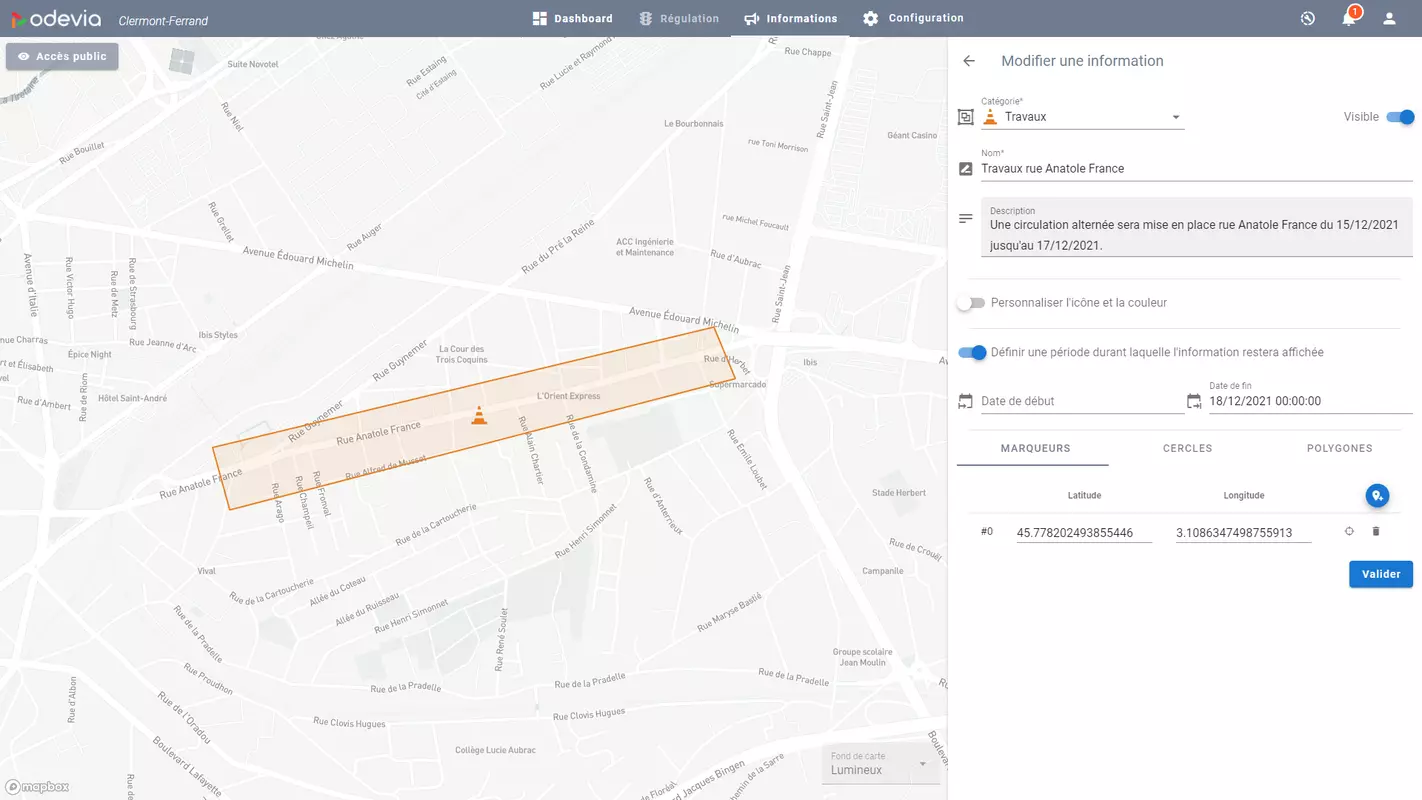
Task: Open the Dashboard menu
Action: 572,18
